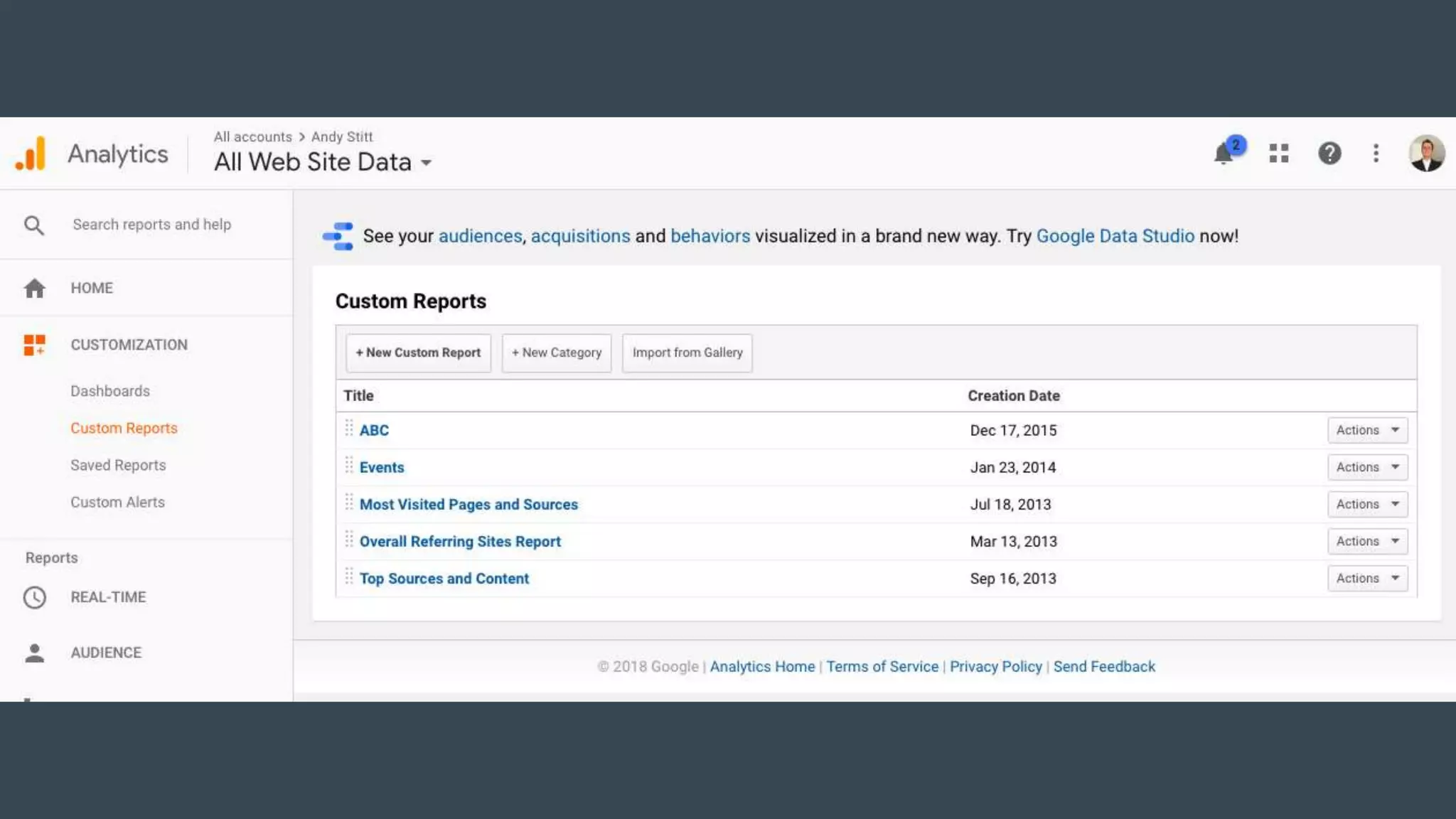Select Dashboards in the sidebar
This screenshot has height=819, width=1456.
[110, 391]
